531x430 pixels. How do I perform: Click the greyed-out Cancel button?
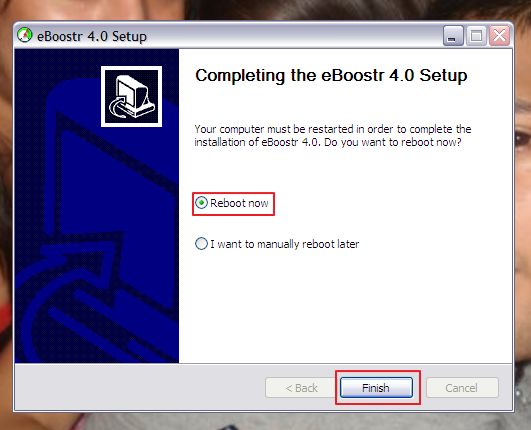point(462,387)
